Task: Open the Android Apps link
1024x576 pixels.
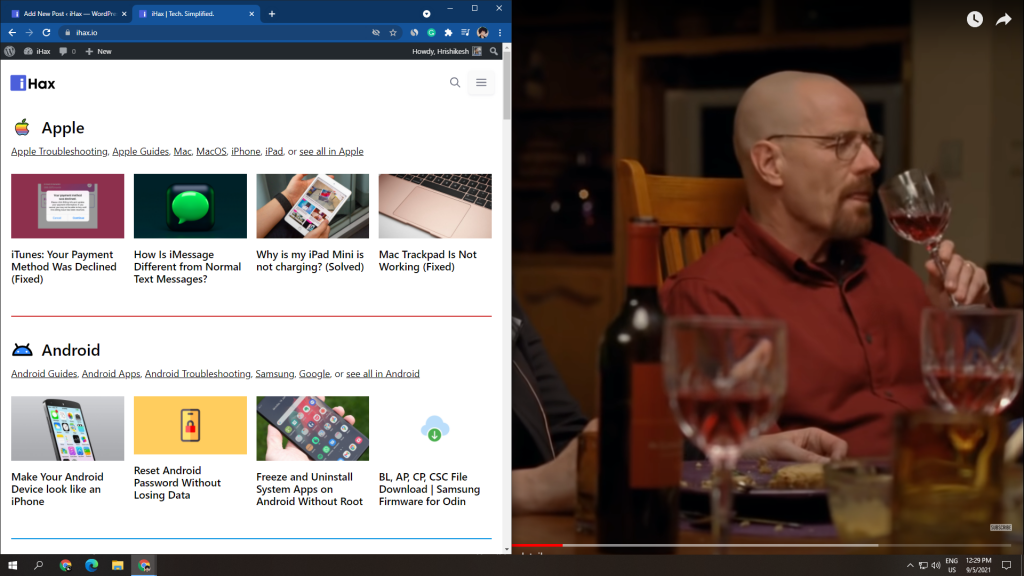Action: [x=111, y=374]
